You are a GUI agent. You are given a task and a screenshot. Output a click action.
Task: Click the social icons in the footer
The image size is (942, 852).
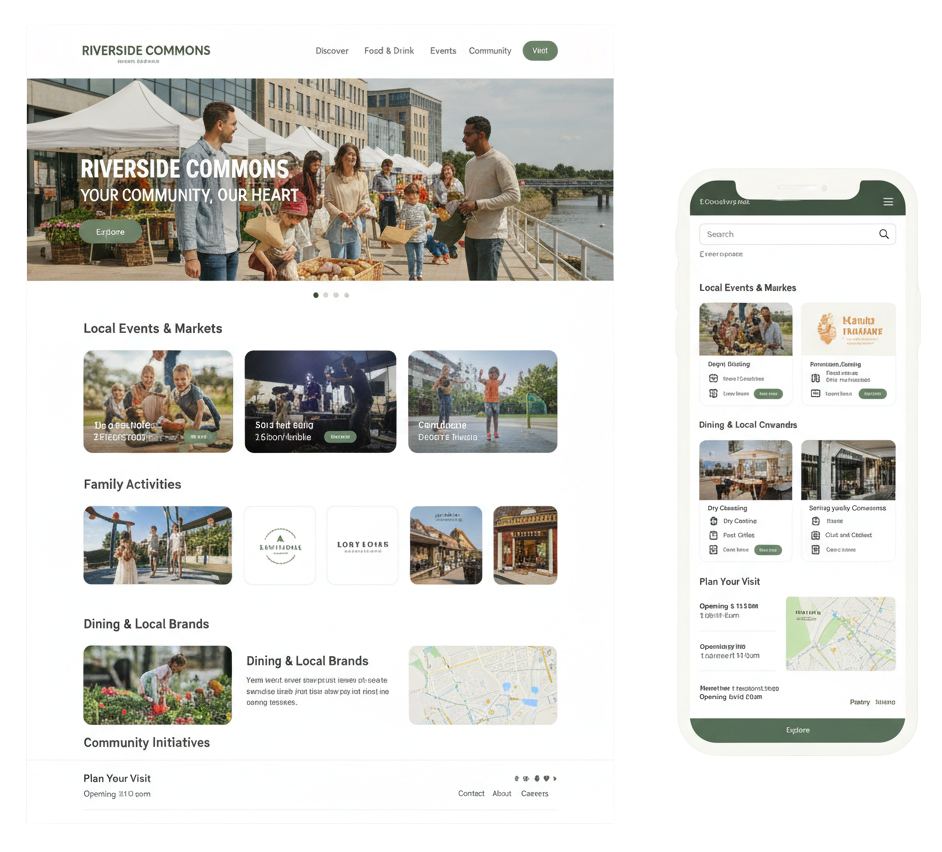(x=535, y=778)
